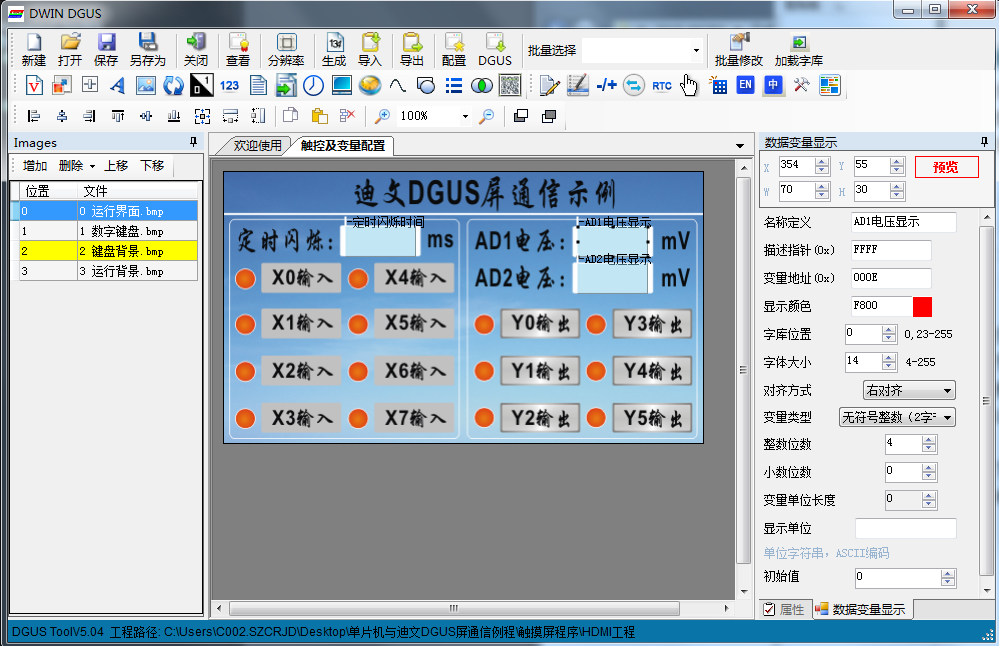
Task: Save the project using the 保存 icon
Action: pyautogui.click(x=106, y=49)
